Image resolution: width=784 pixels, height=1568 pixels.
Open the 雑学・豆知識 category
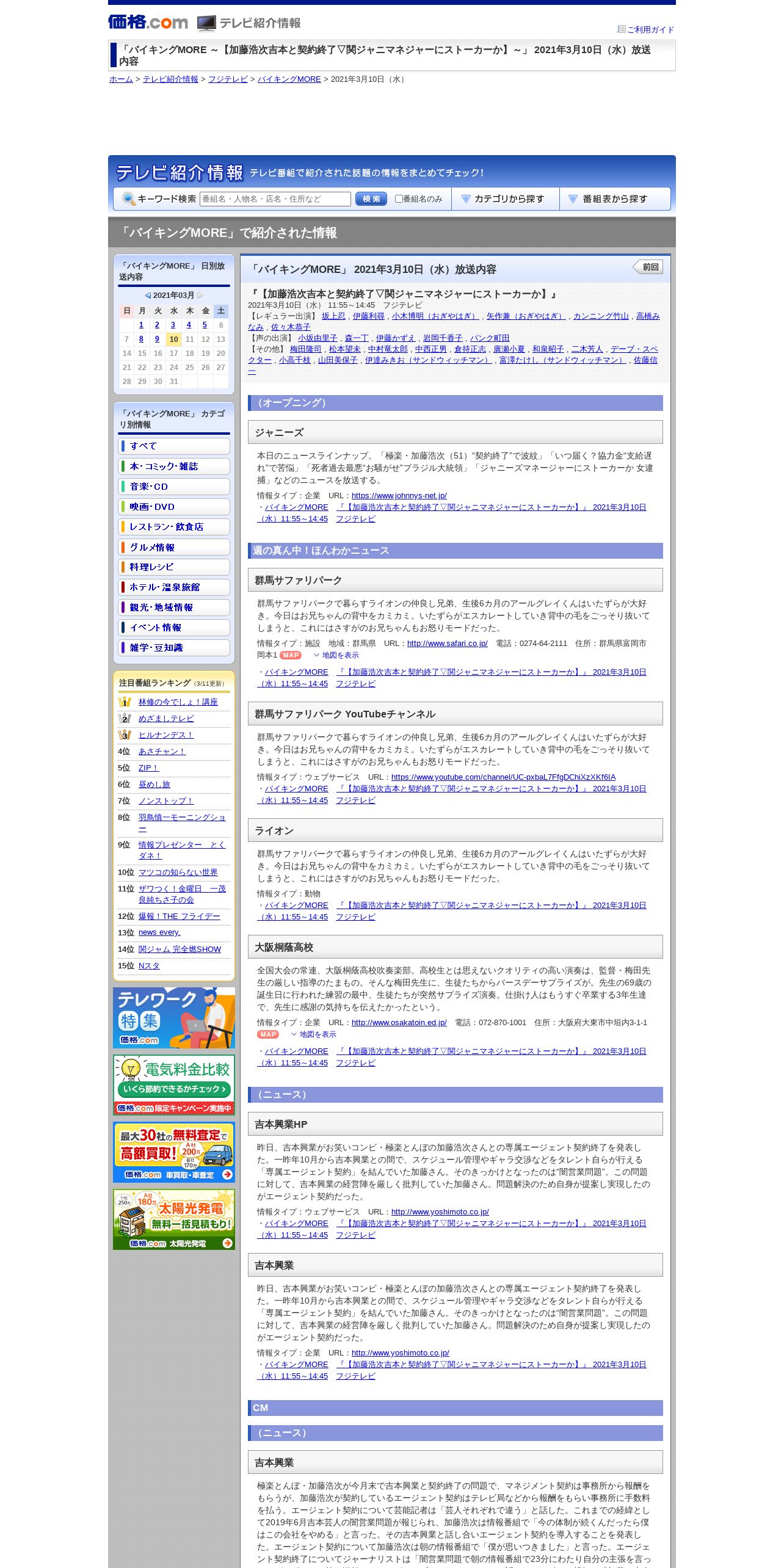click(174, 648)
